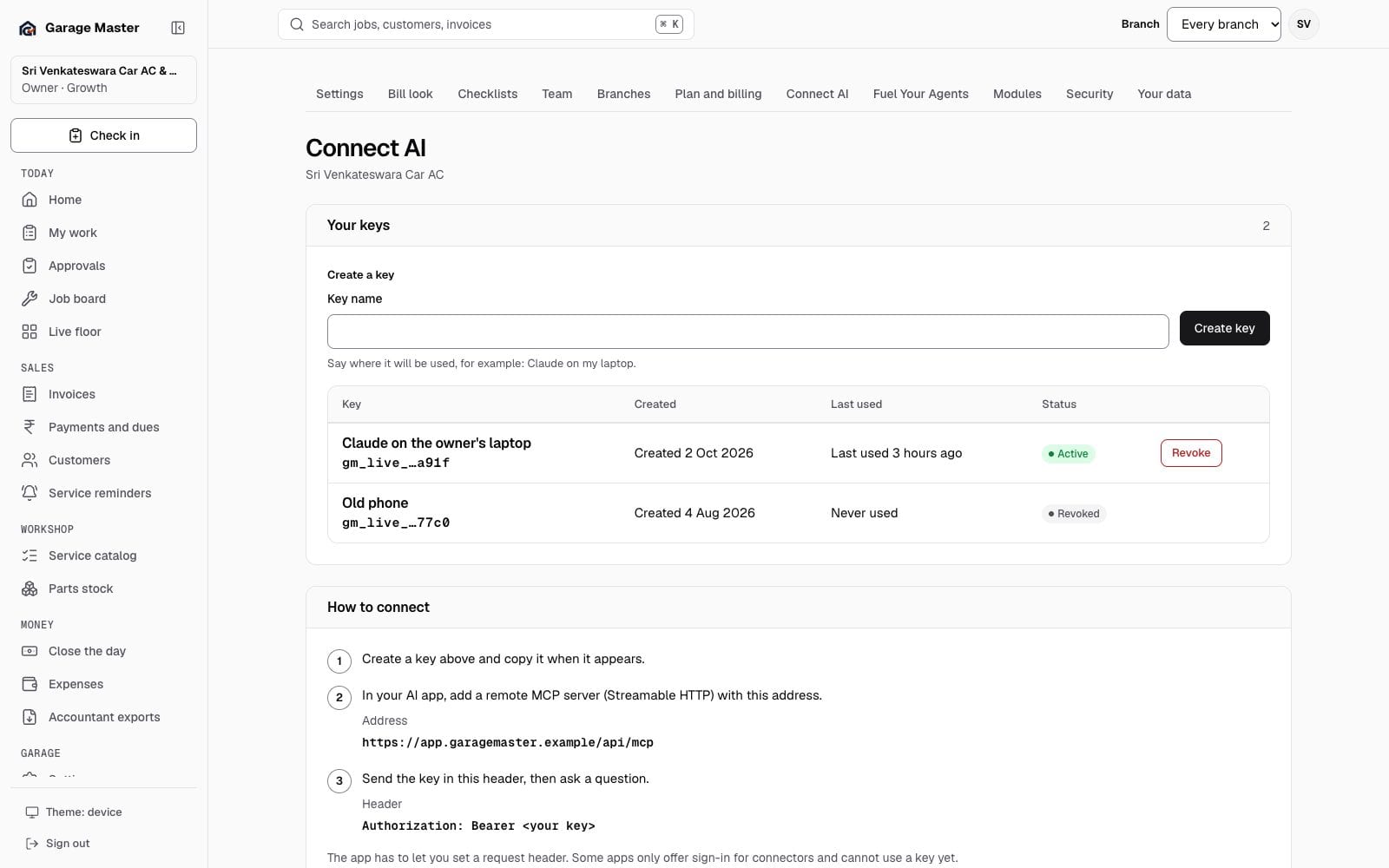
Task: Click the My work clipboard icon
Action: click(x=30, y=233)
